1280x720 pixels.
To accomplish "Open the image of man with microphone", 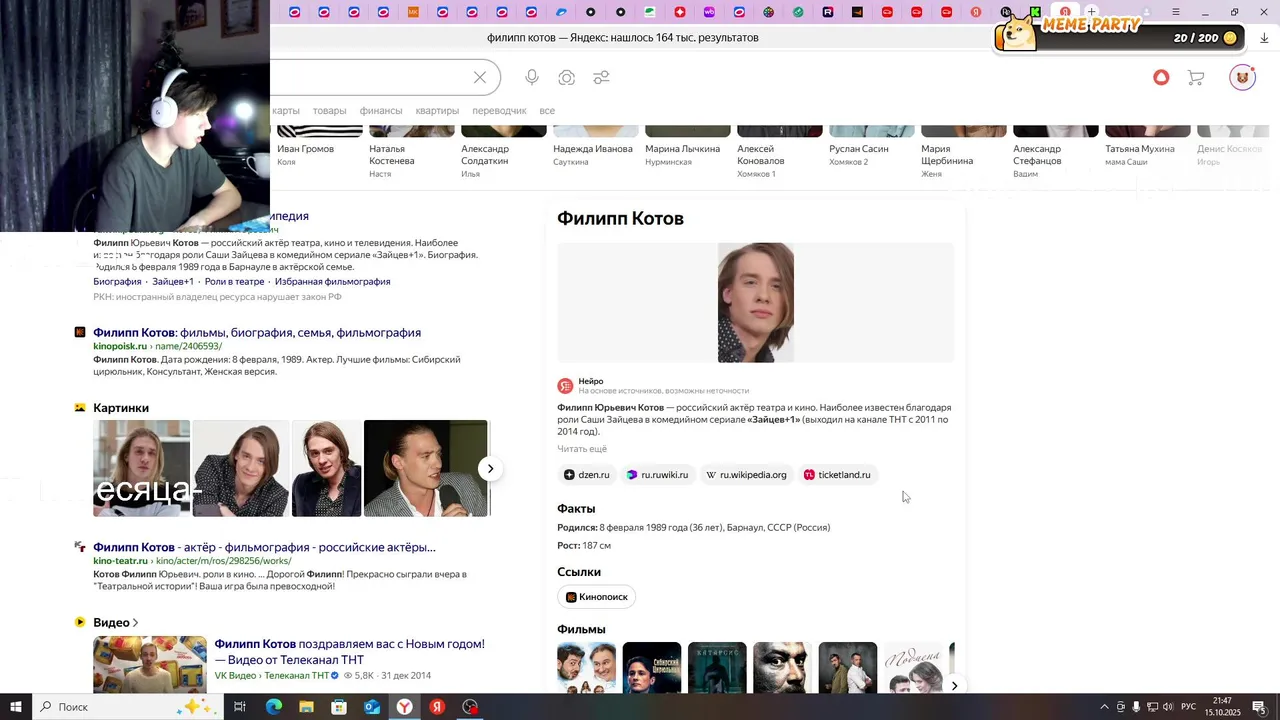I will [x=426, y=468].
